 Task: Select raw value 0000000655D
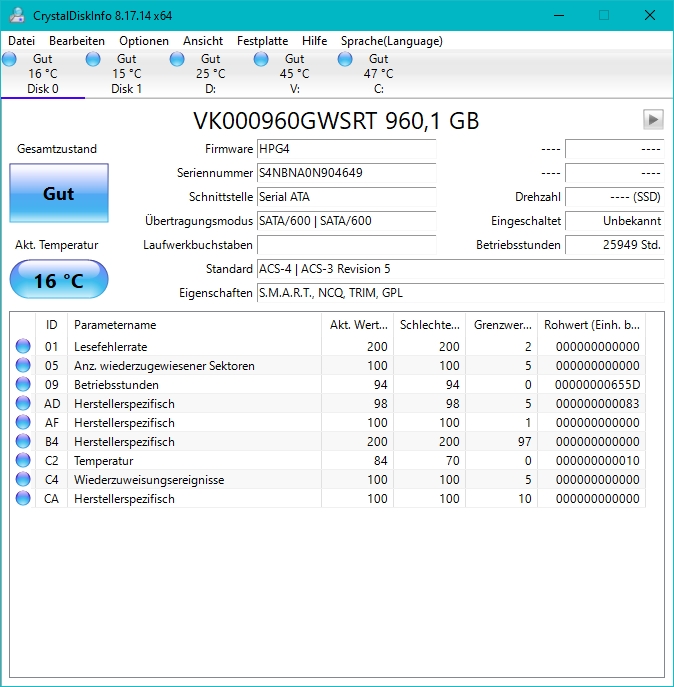coord(597,385)
